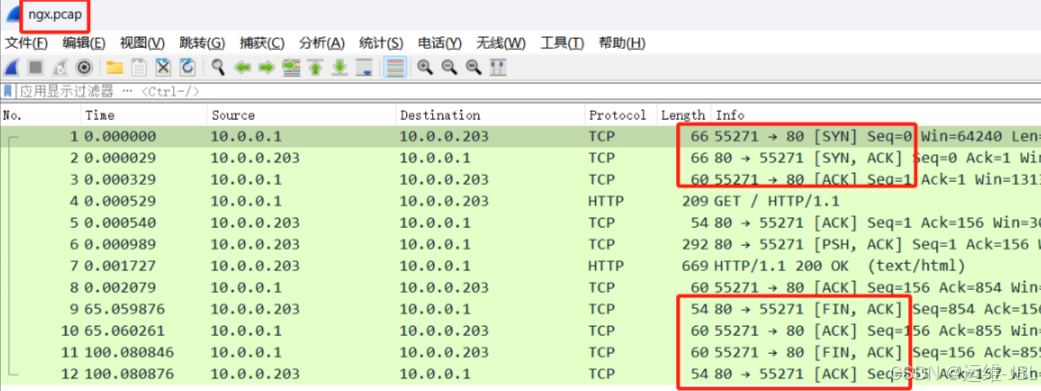The height and width of the screenshot is (391, 1041).
Task: Sort by the Destination column header
Action: click(x=490, y=115)
